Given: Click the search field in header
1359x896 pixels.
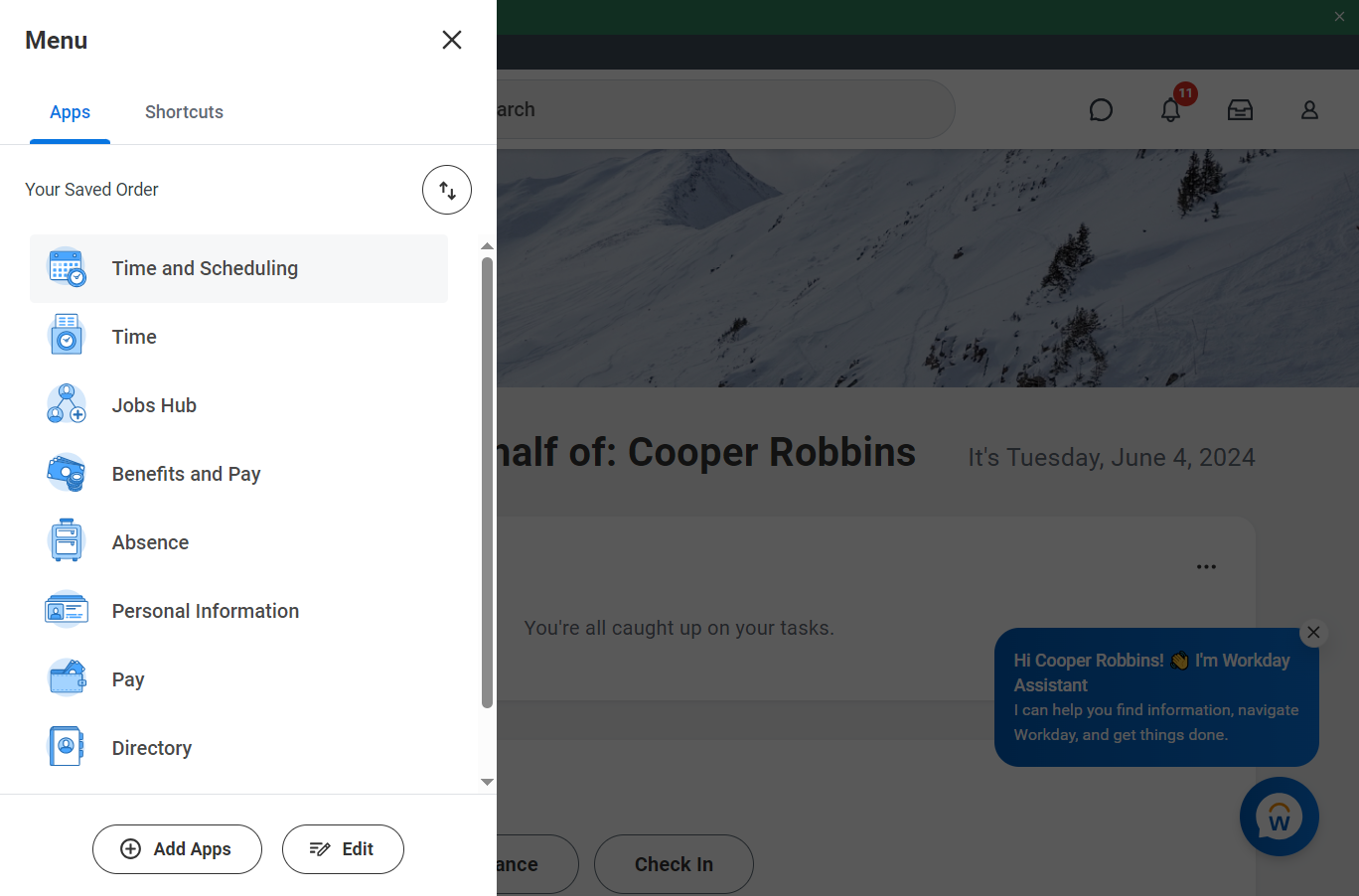Looking at the screenshot, I should coord(725,109).
